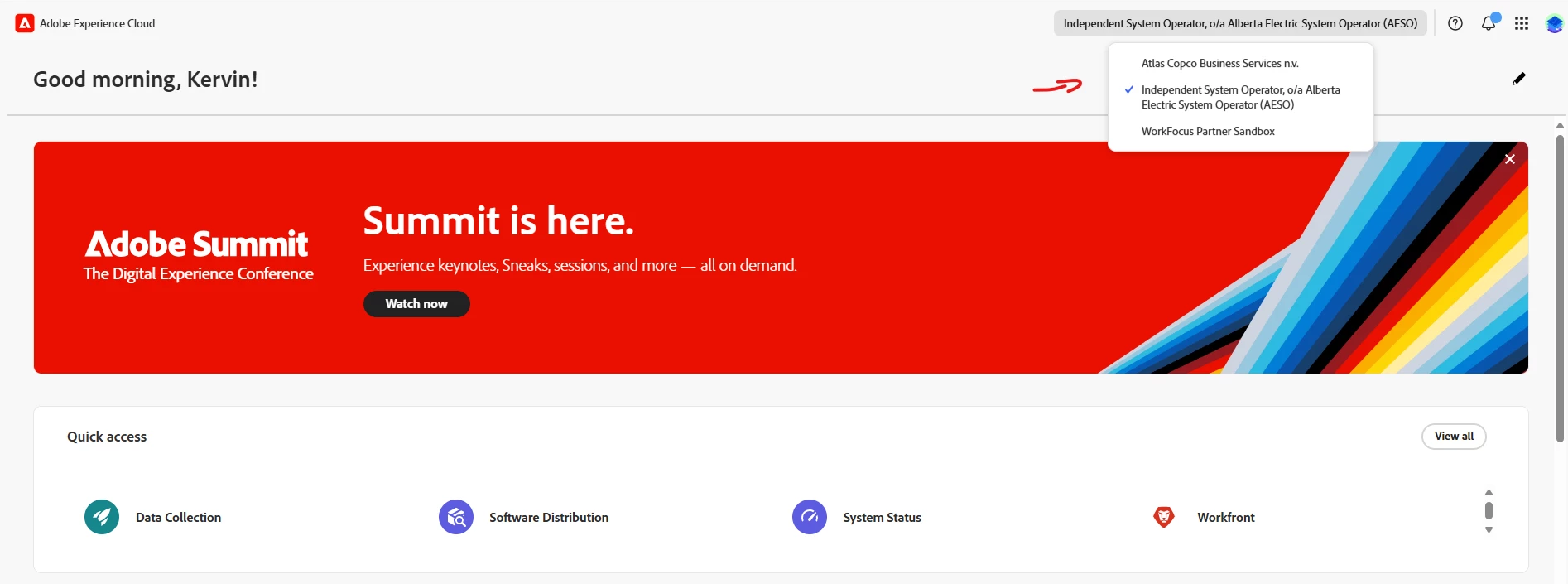Click the Quick access heading
The image size is (1568, 584).
107,437
